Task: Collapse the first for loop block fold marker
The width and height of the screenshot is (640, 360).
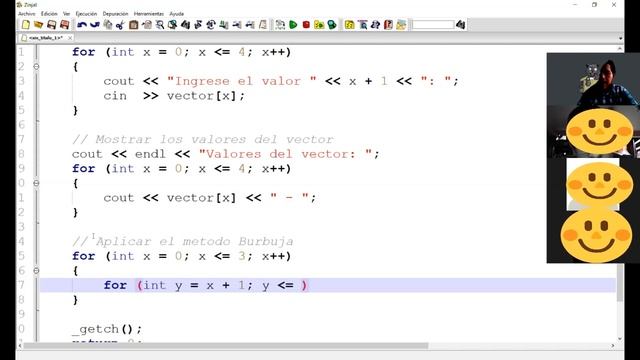Action: click(36, 67)
